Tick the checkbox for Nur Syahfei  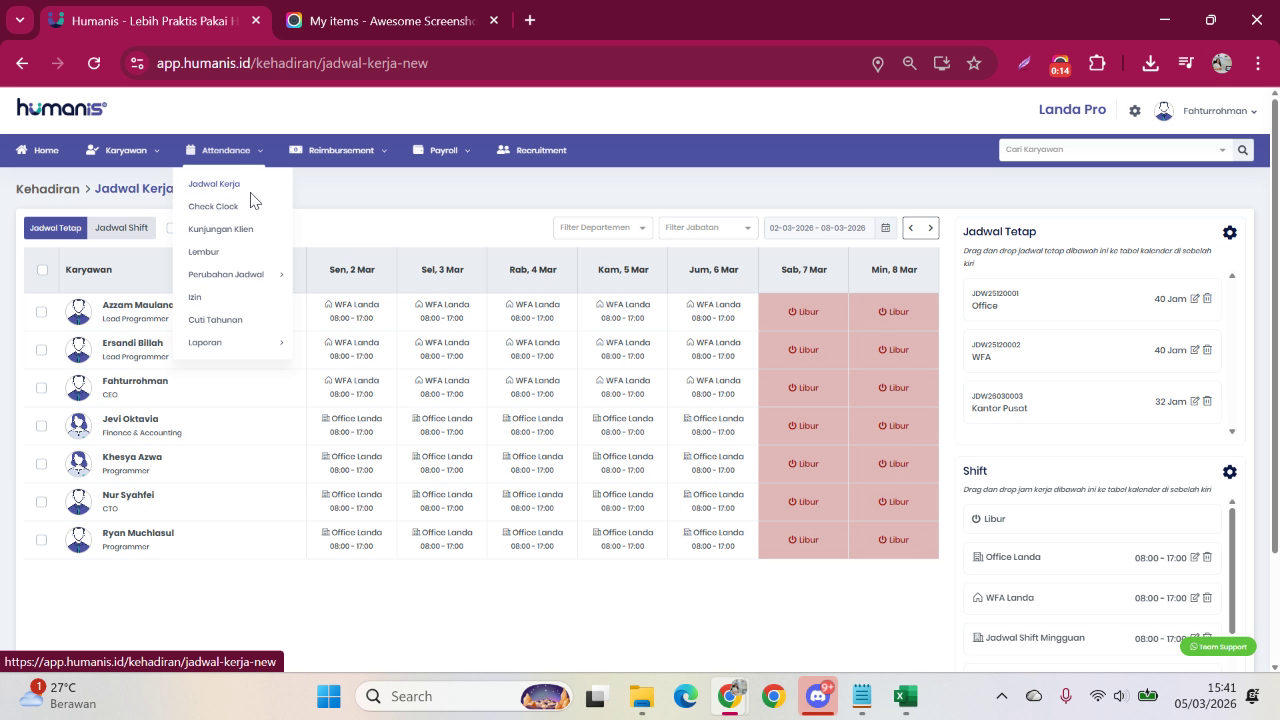(41, 502)
